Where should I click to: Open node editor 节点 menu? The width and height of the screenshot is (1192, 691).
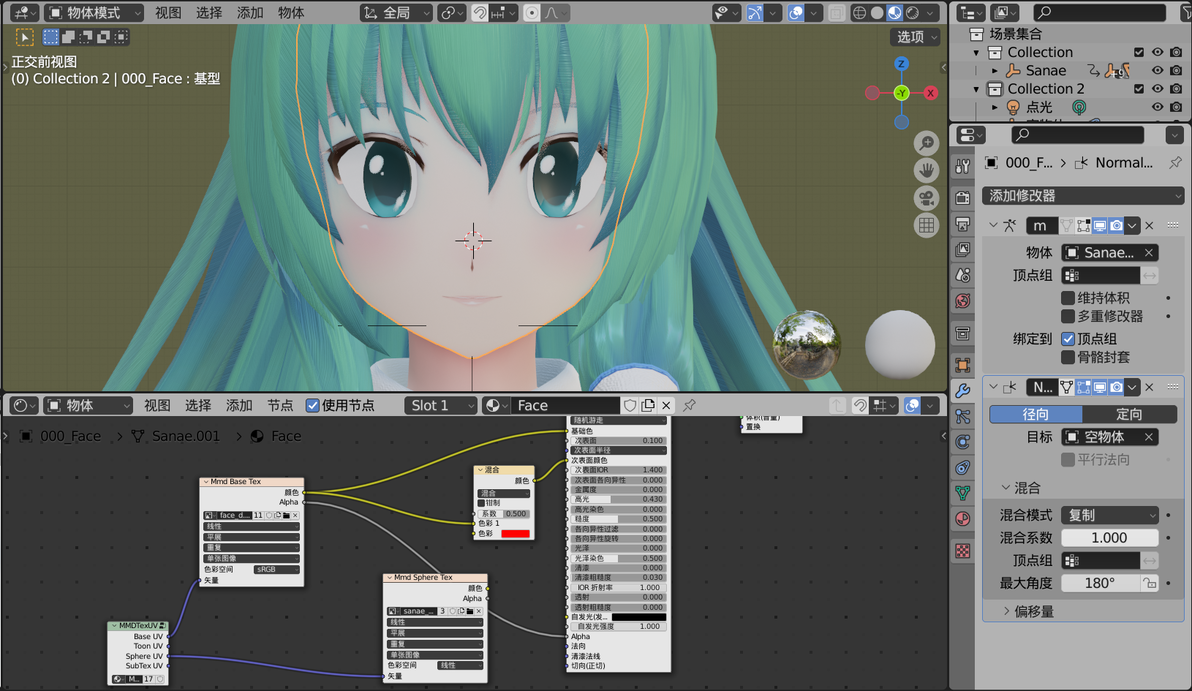280,405
